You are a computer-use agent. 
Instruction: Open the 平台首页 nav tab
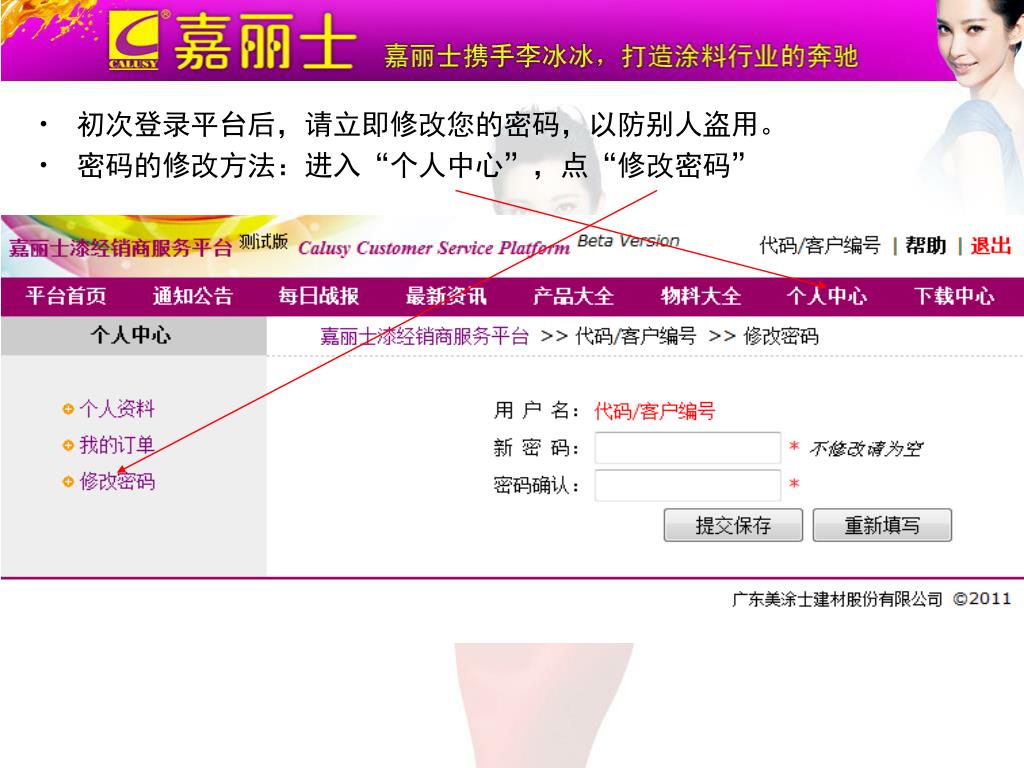point(66,296)
